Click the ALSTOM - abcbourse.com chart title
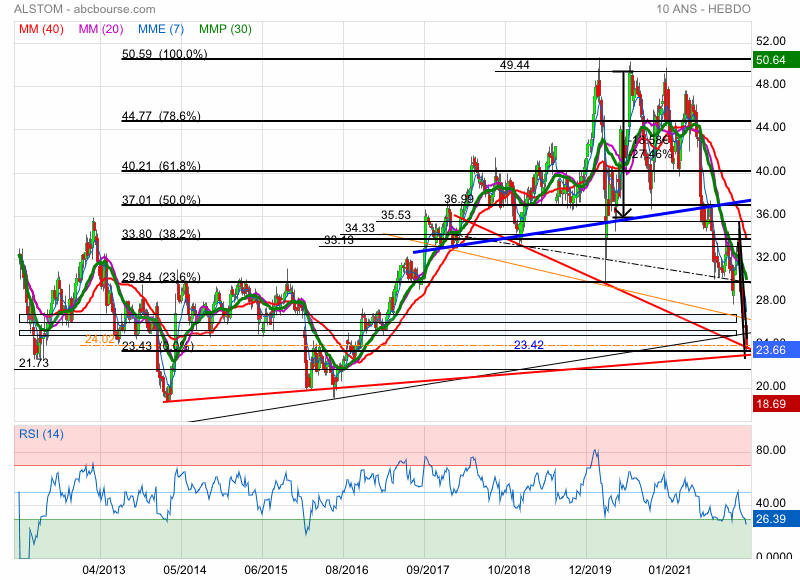The width and height of the screenshot is (800, 580). [85, 9]
